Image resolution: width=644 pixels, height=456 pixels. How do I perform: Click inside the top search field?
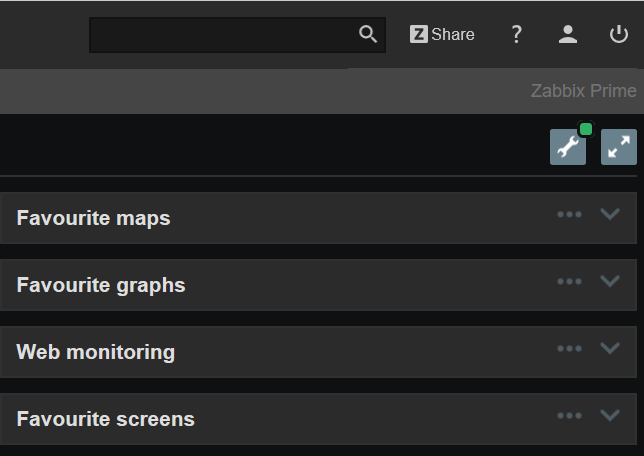coord(222,35)
